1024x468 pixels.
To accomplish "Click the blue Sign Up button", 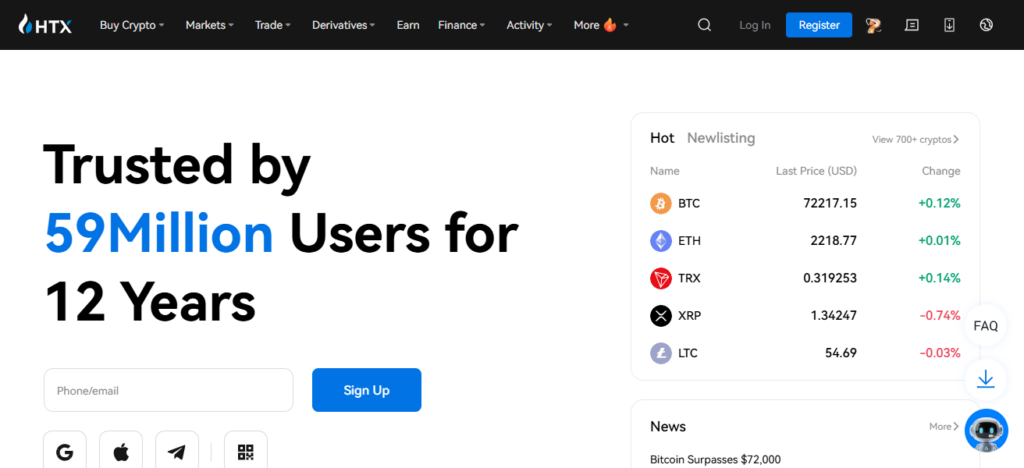I will pos(366,390).
